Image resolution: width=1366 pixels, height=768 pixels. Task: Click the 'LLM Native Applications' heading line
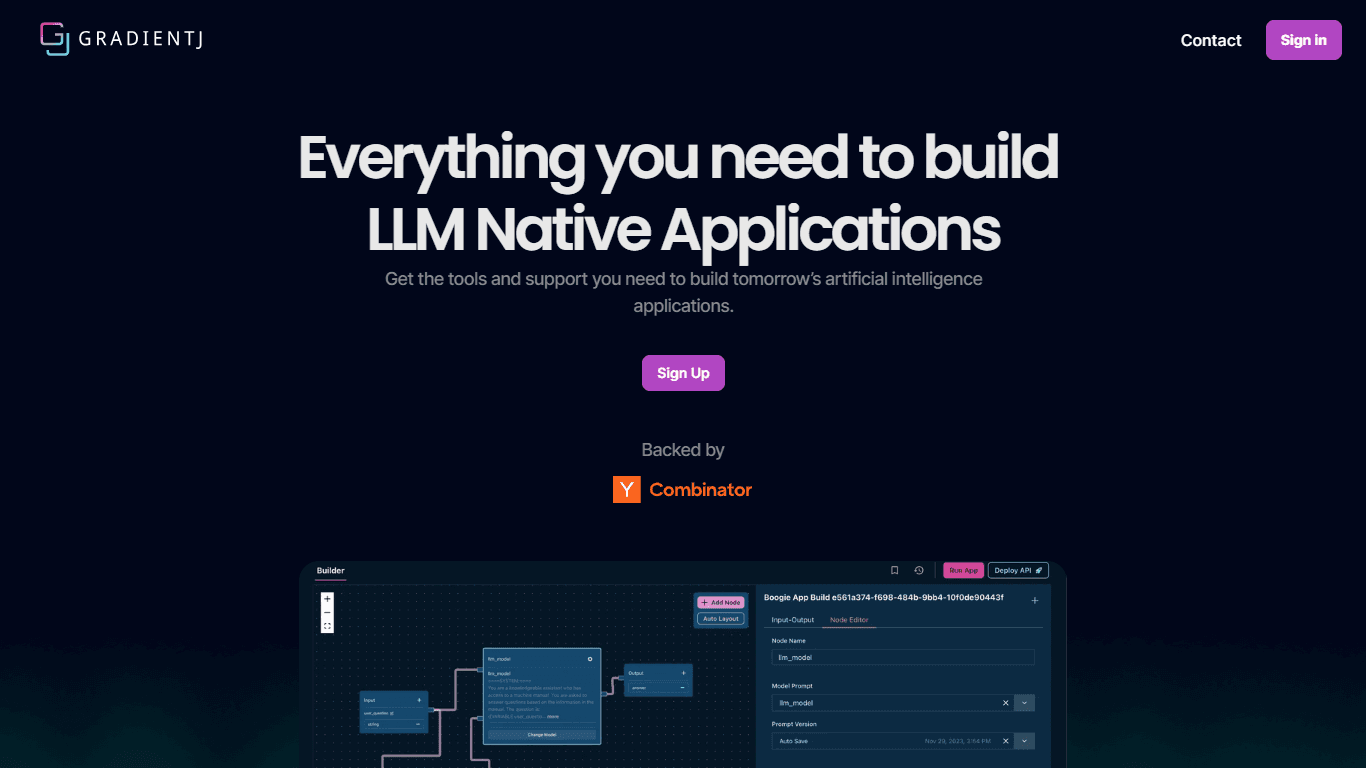pyautogui.click(x=684, y=229)
